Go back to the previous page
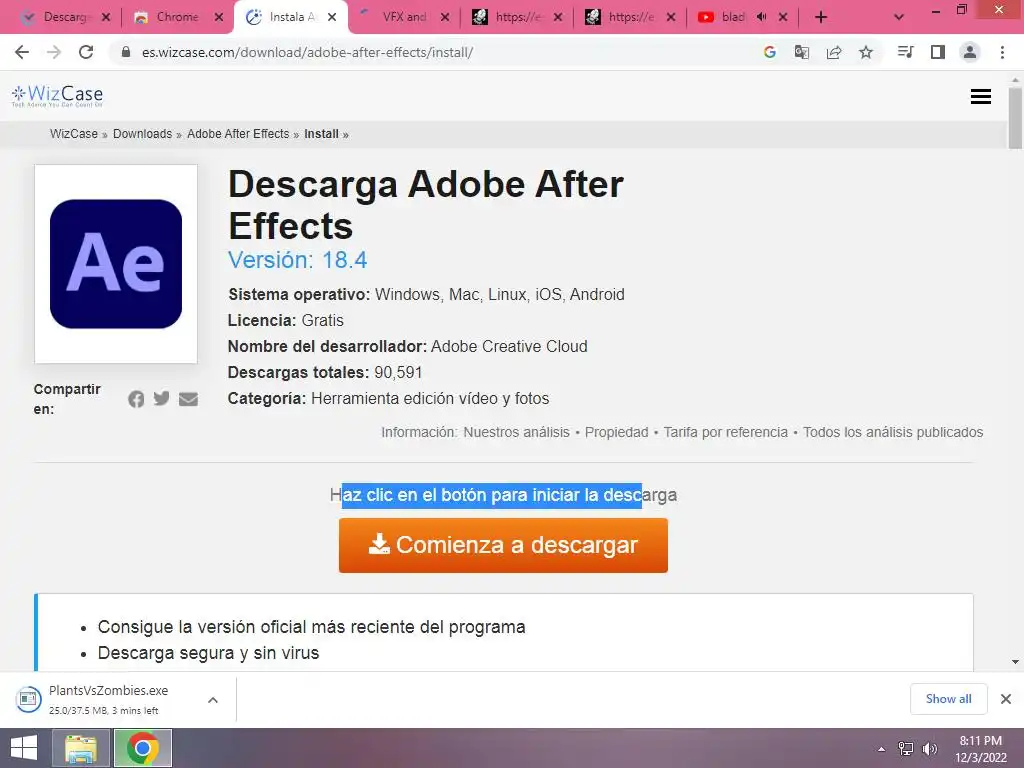Screen dimensions: 1024x768 (22, 52)
